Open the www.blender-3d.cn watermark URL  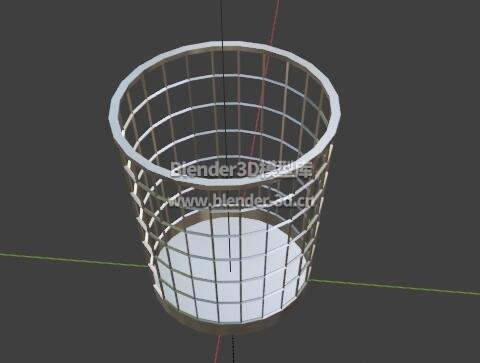pyautogui.click(x=241, y=201)
